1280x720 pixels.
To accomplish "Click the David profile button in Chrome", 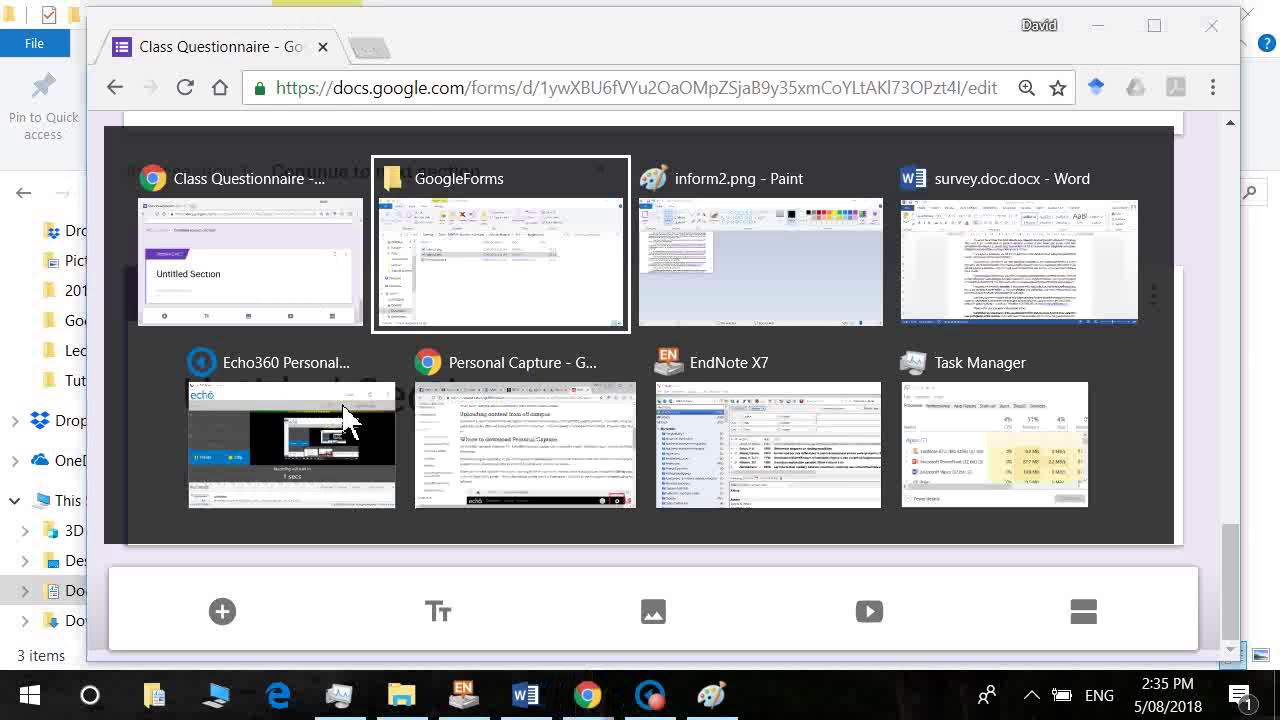I will (1039, 25).
